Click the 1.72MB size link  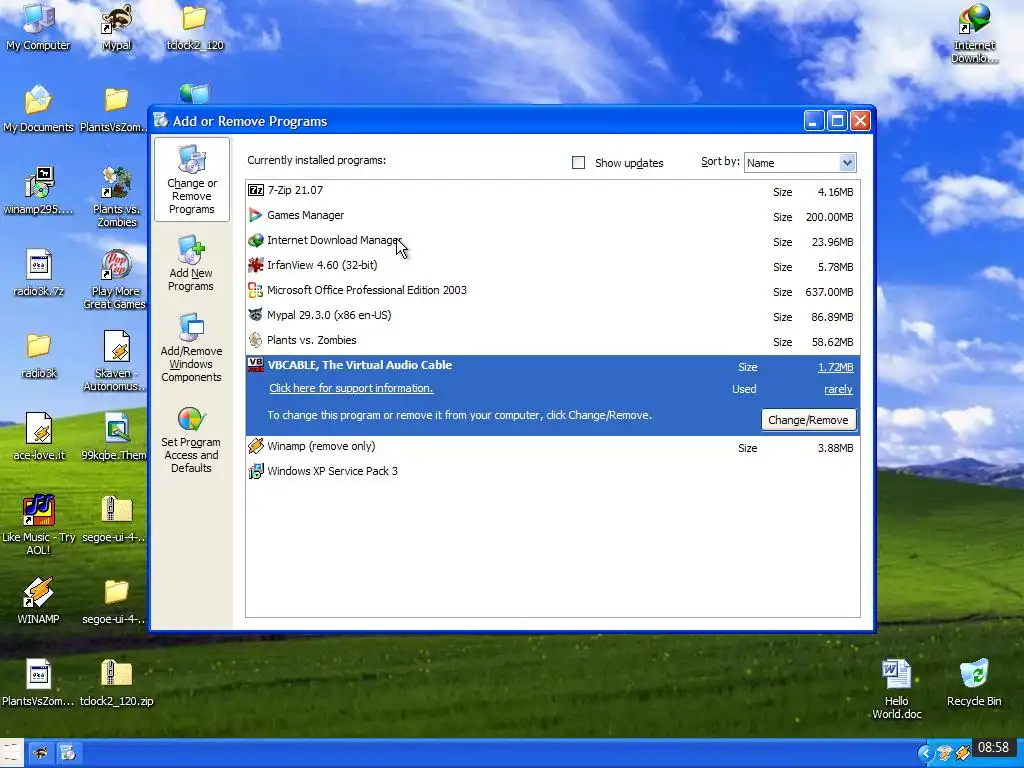click(835, 367)
